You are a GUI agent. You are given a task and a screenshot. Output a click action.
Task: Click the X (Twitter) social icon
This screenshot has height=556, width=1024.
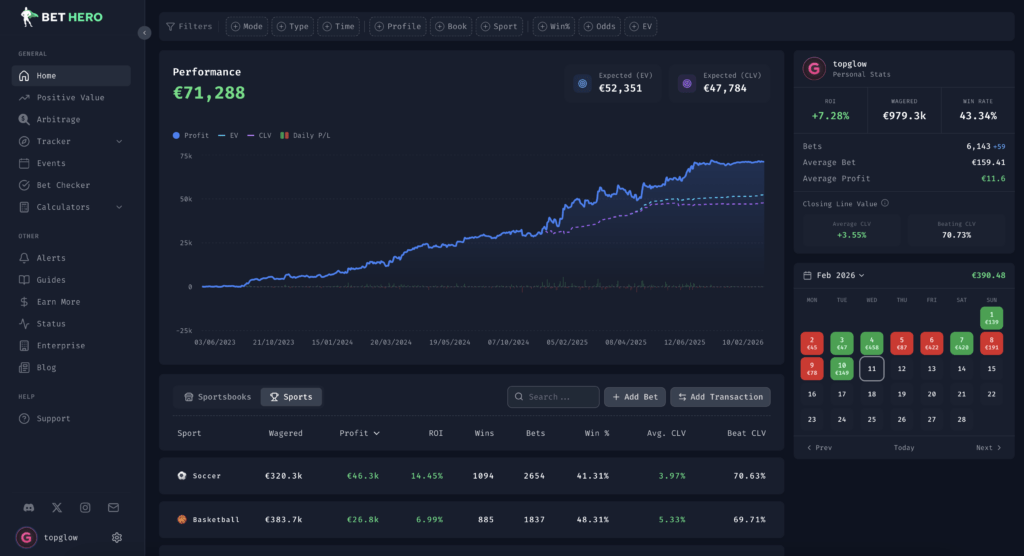(x=56, y=508)
